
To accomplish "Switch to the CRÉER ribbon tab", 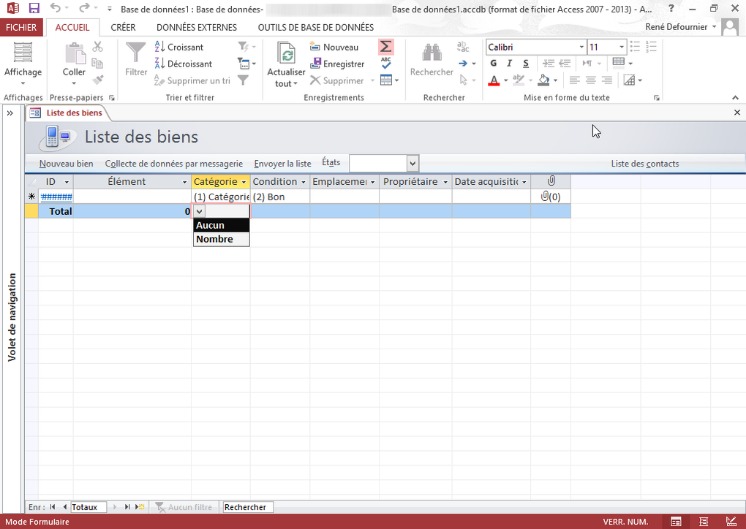I will [123, 28].
